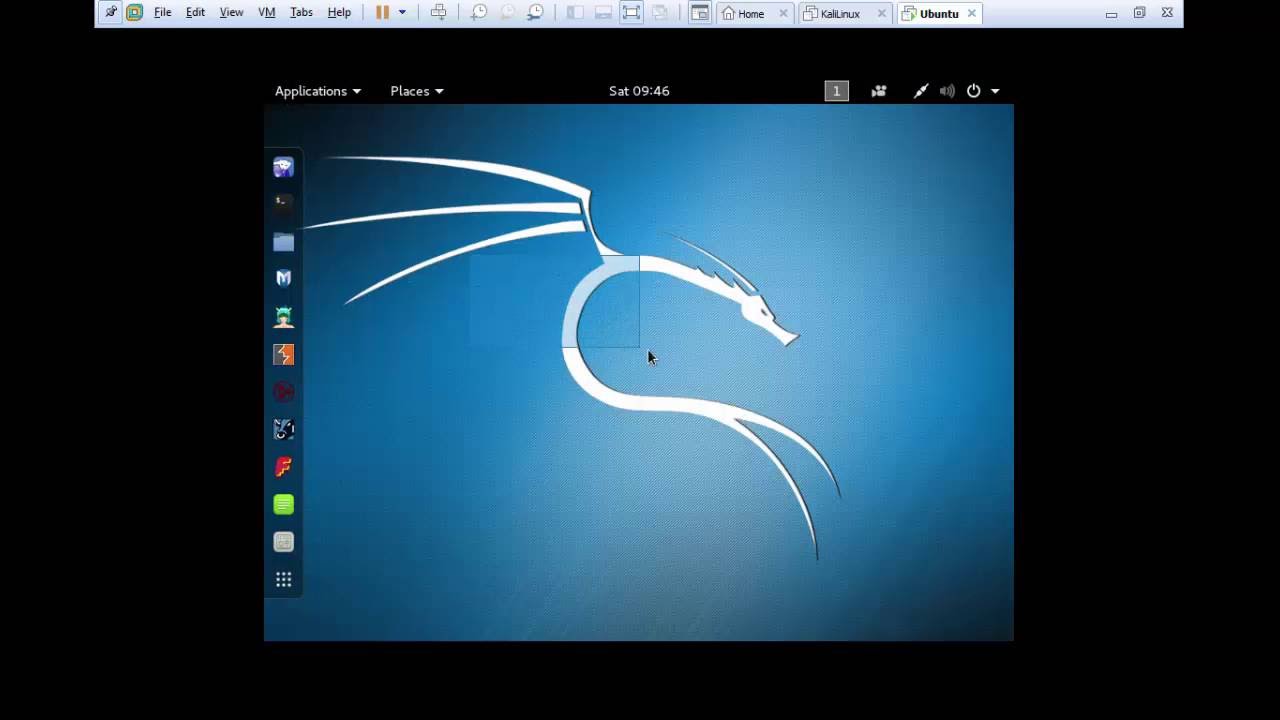Open the VMware File menu
Image resolution: width=1280 pixels, height=720 pixels.
pos(162,13)
